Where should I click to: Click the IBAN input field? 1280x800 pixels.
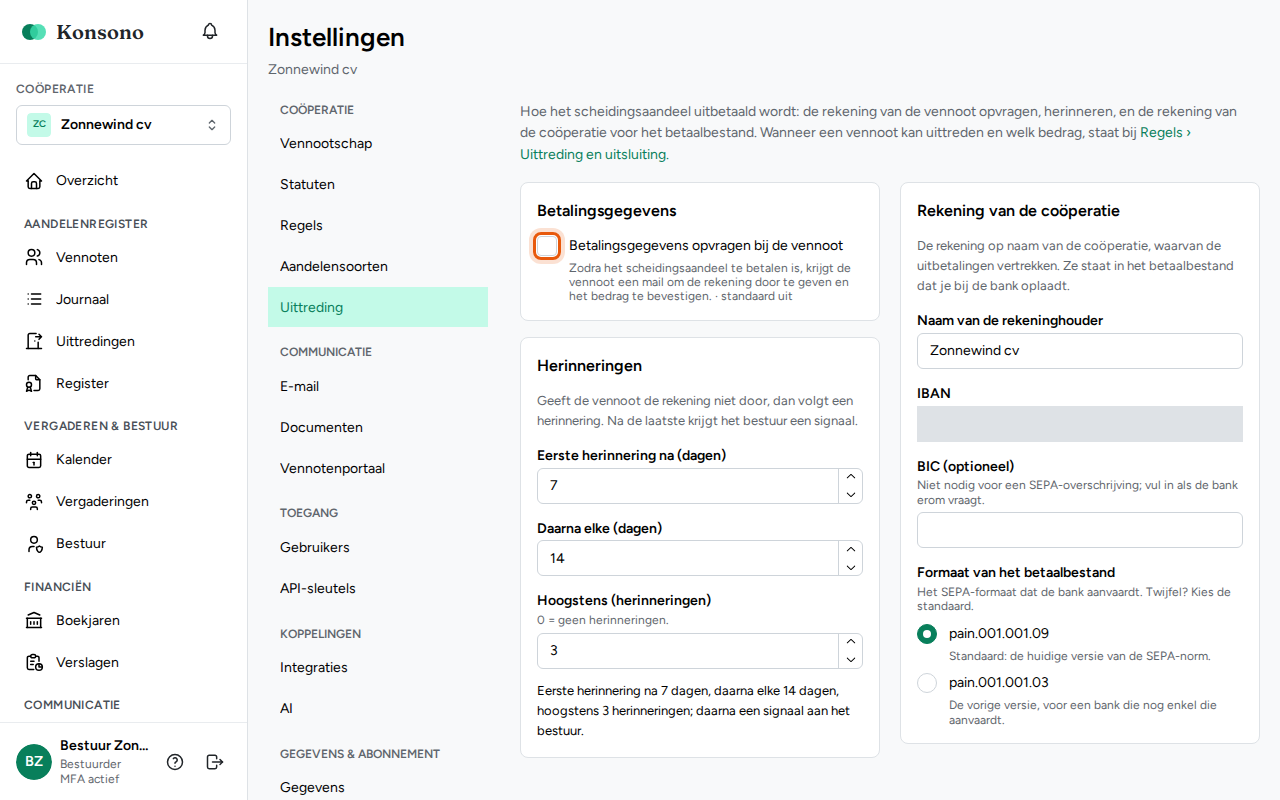(1080, 424)
